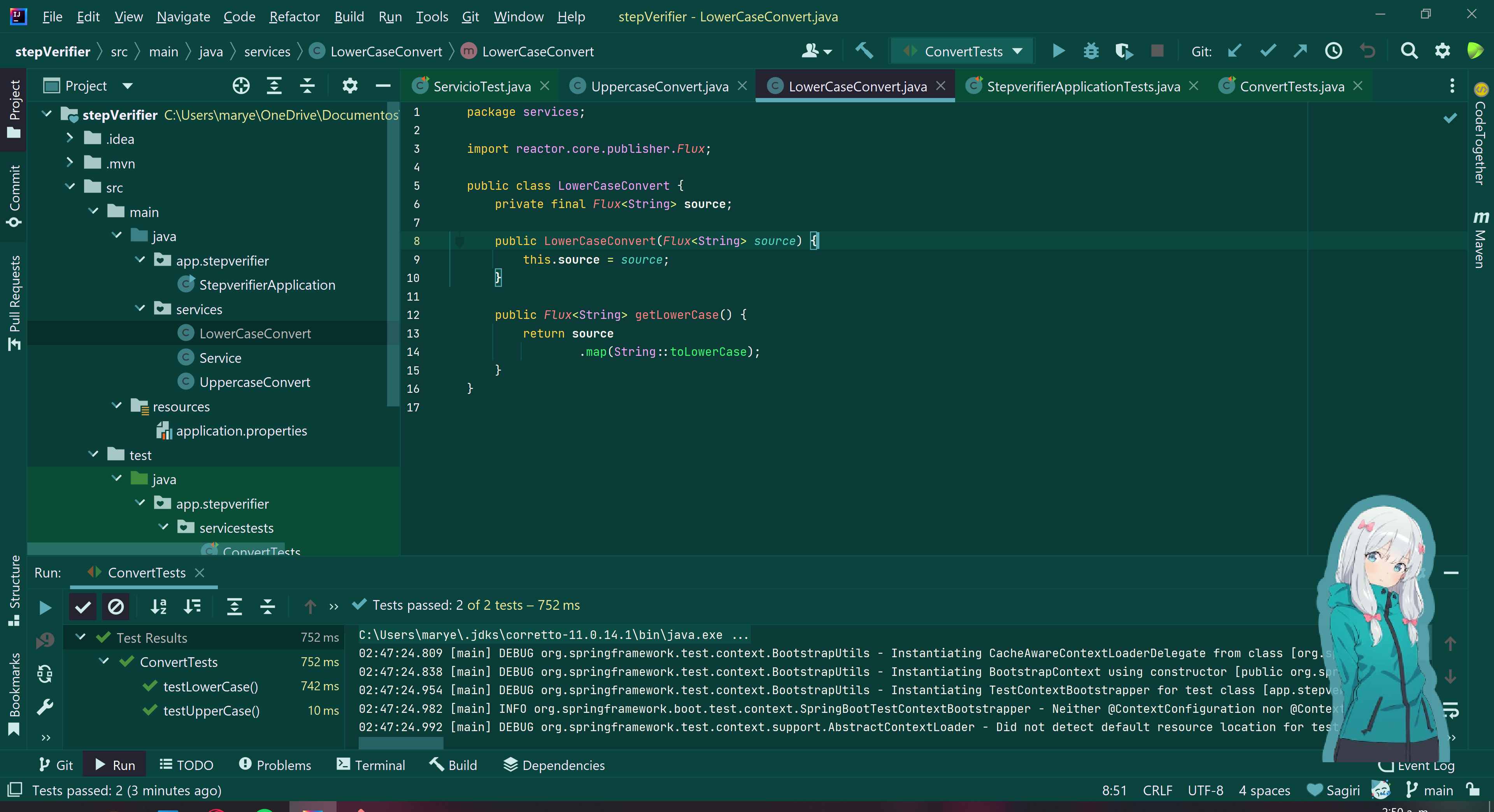
Task: Switch to the UppercaseConvert.java editor tab
Action: click(x=659, y=86)
